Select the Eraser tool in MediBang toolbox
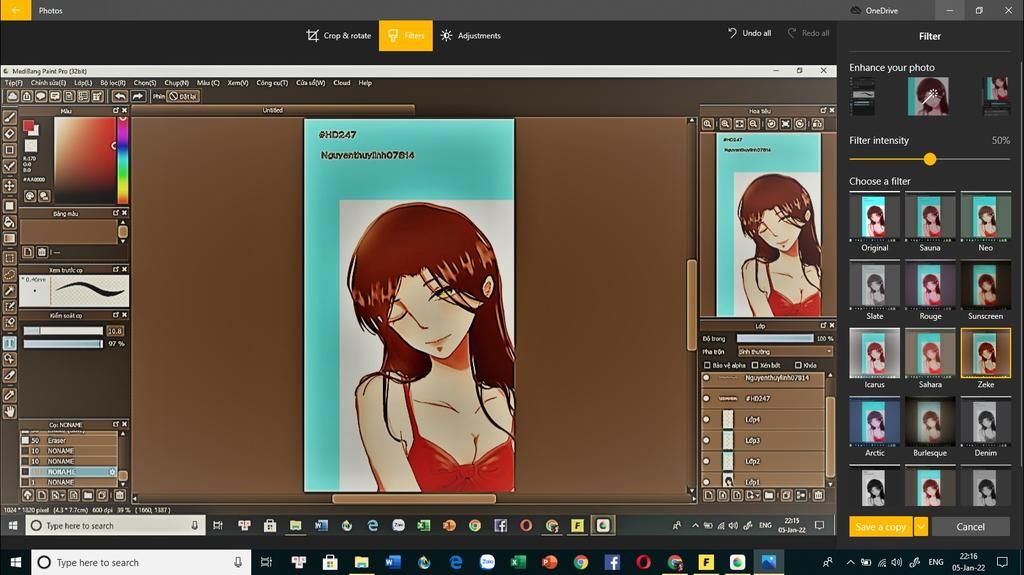 point(10,134)
